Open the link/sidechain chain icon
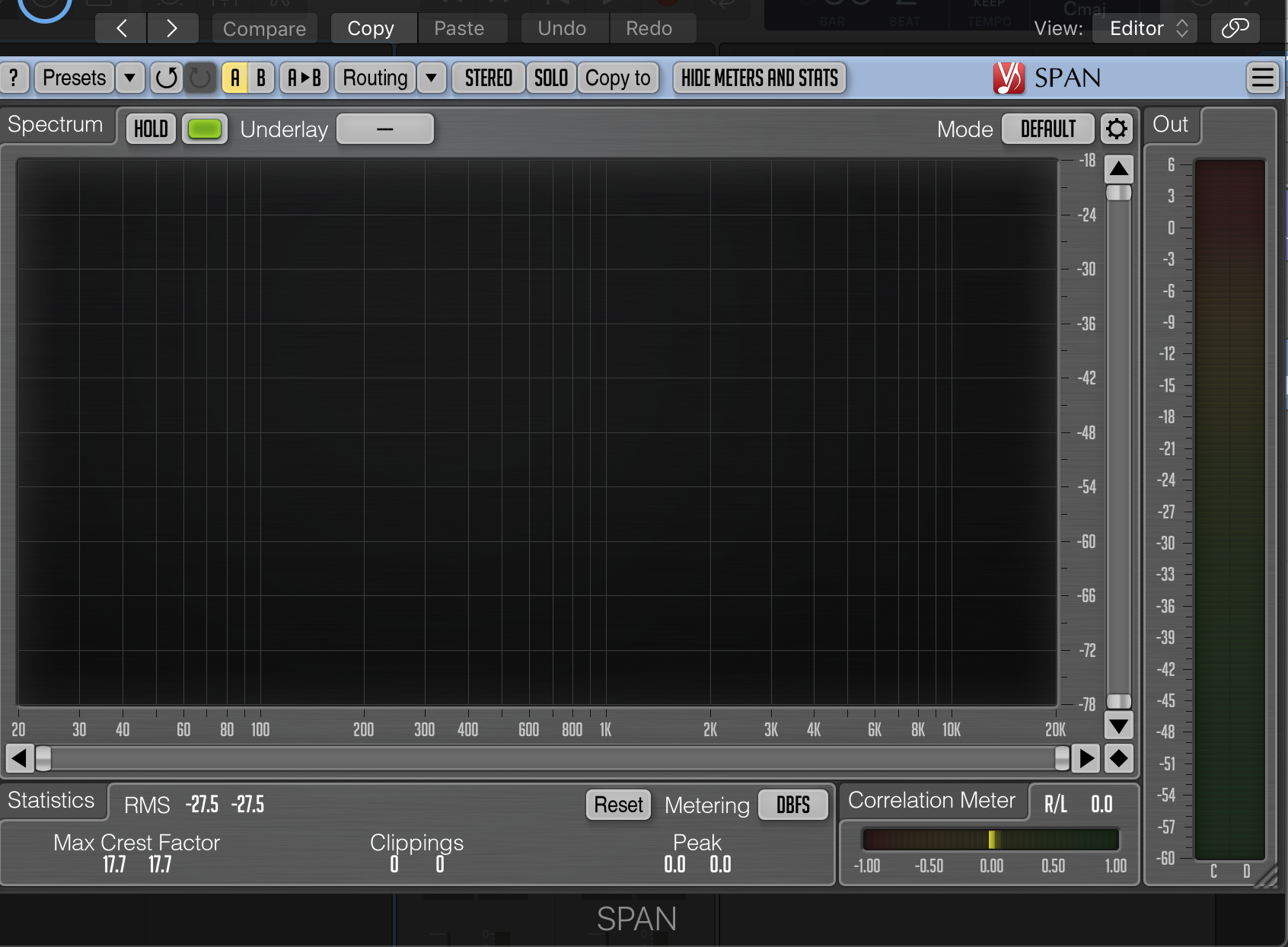 [1235, 28]
